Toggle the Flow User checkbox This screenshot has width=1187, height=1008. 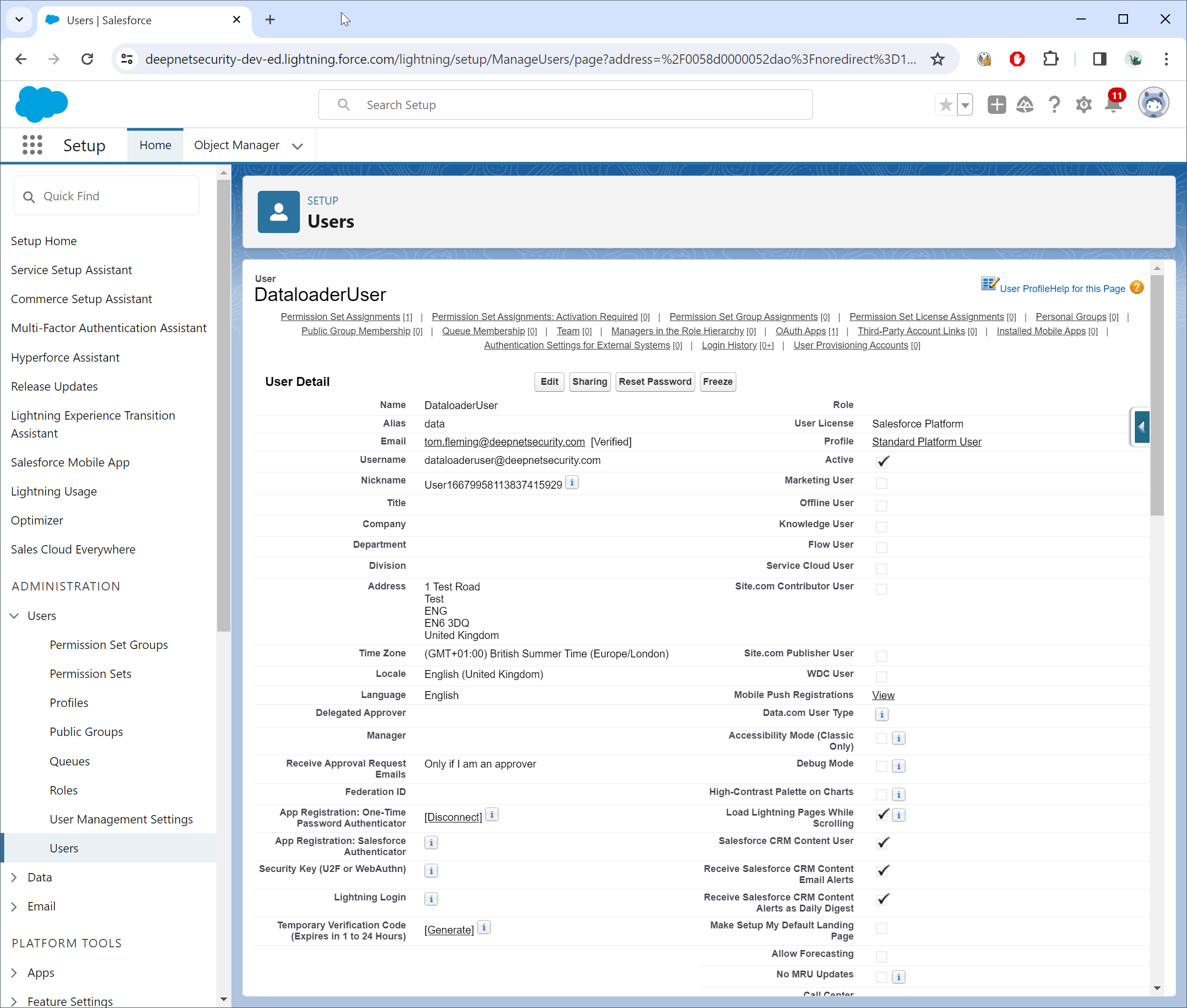pyautogui.click(x=881, y=547)
